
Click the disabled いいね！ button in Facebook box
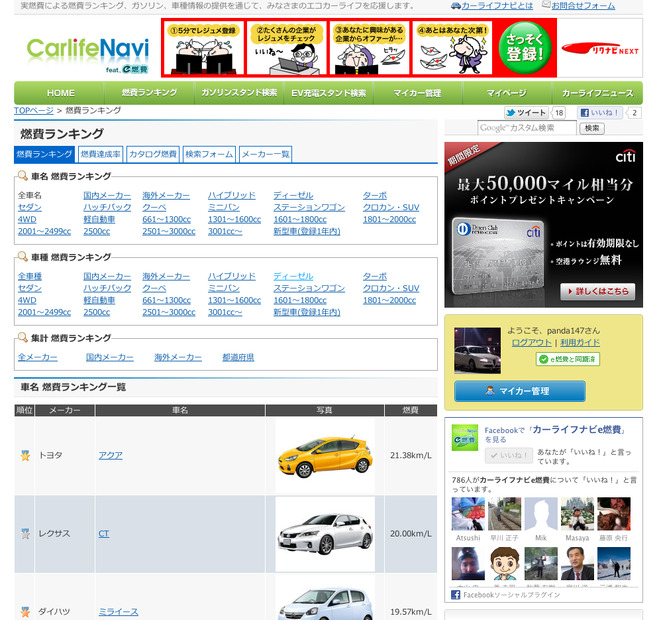(x=509, y=456)
